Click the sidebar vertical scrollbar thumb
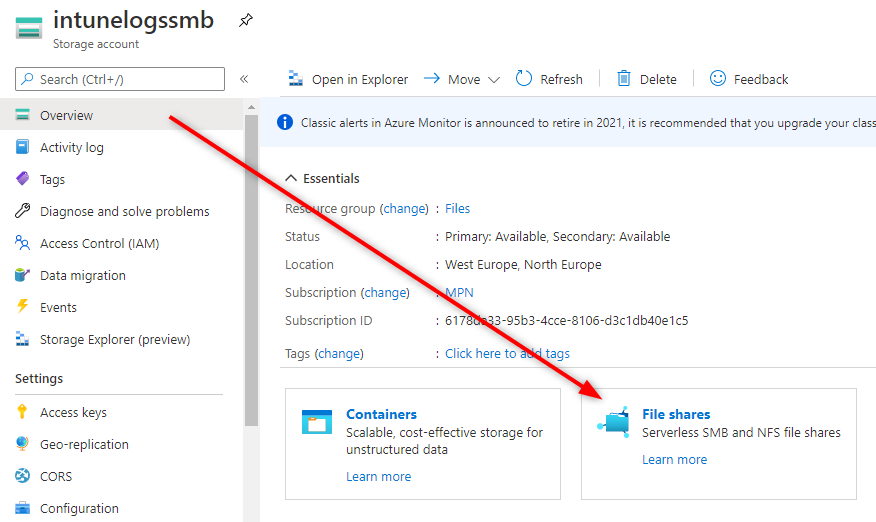This screenshot has height=522, width=876. click(251, 271)
